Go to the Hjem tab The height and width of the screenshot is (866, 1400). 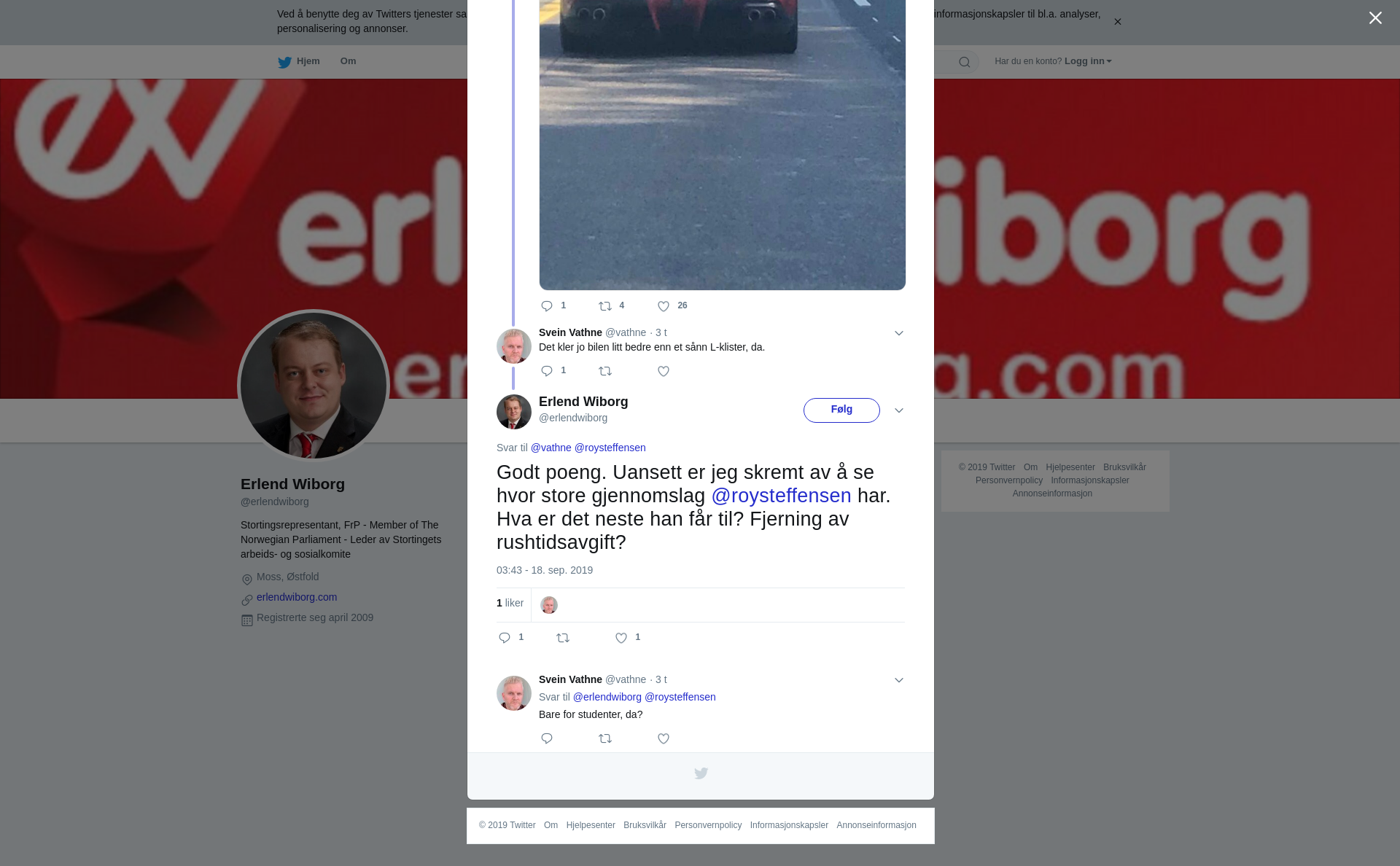(299, 61)
